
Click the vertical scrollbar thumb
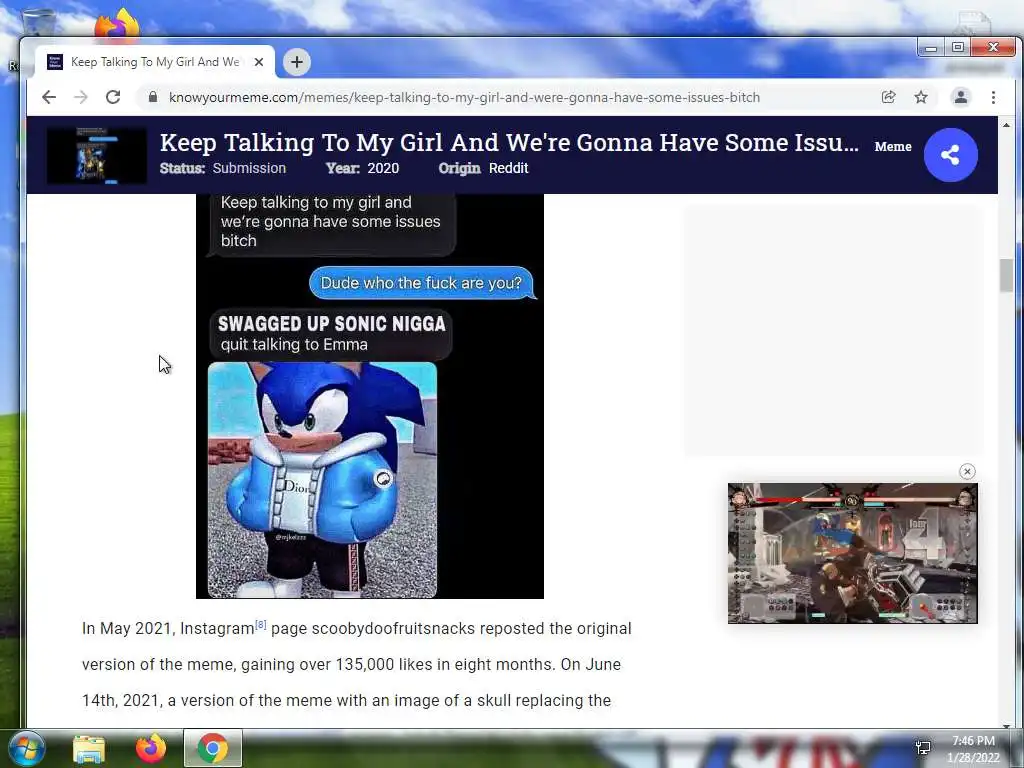[1006, 276]
